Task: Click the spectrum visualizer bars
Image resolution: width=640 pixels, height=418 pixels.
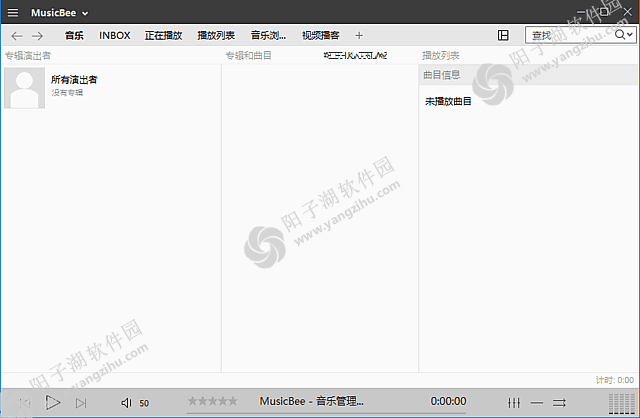Action: [x=622, y=404]
